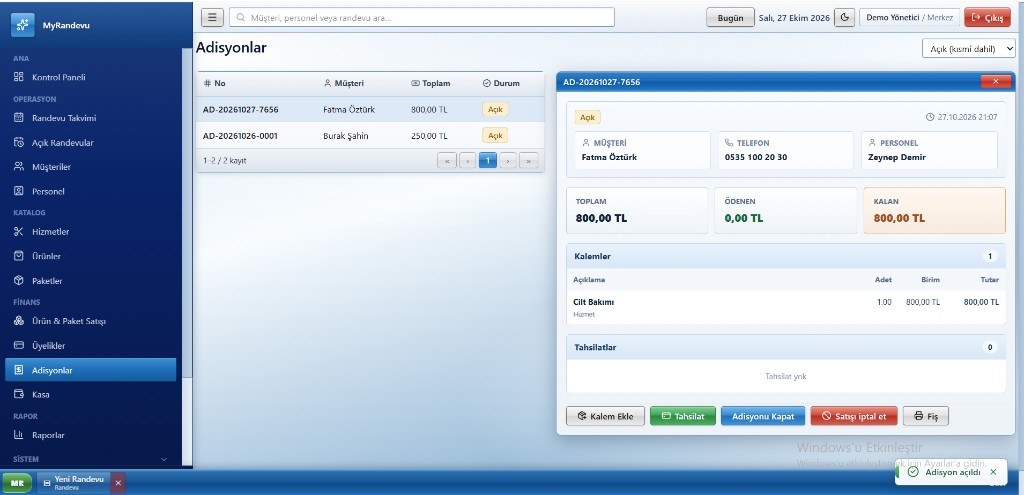Click the Kalemler section header

click(x=786, y=256)
